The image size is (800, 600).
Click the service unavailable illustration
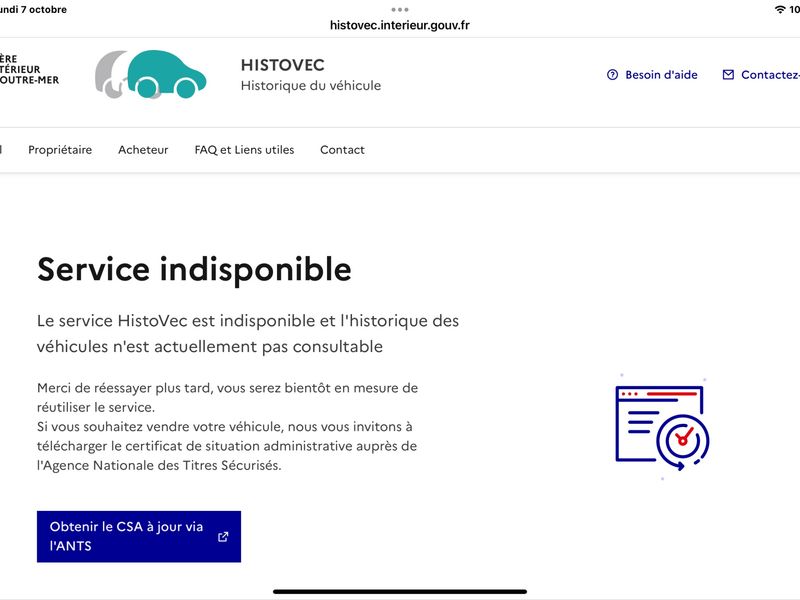(662, 427)
